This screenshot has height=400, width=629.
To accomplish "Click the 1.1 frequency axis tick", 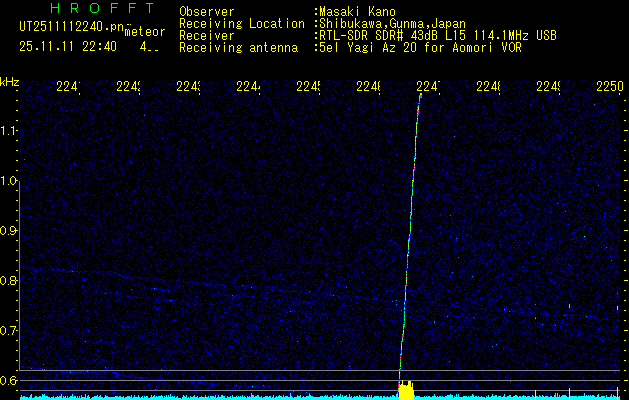I will click(x=9, y=131).
